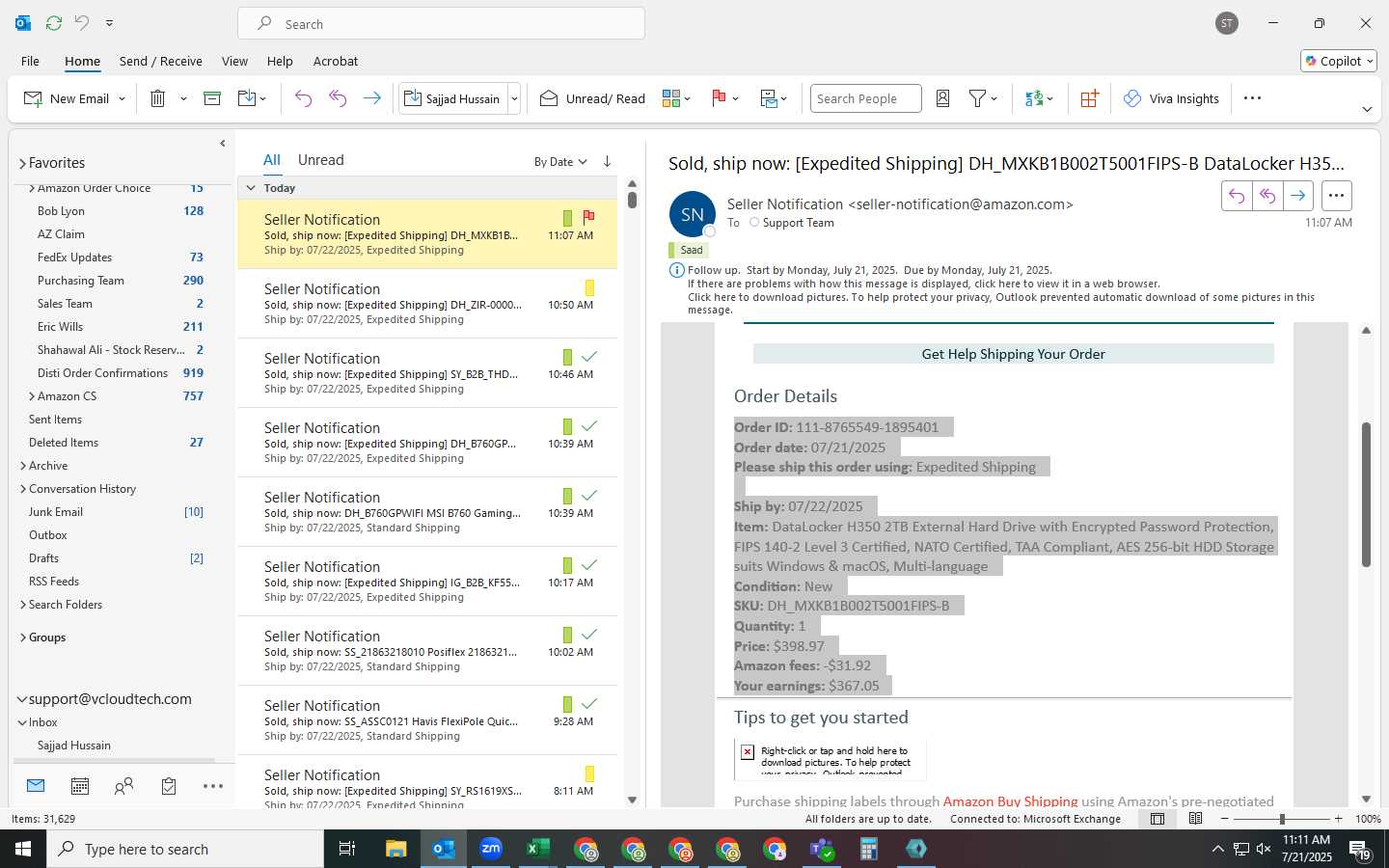
Task: Collapse the support@vcloudtech.com account
Action: tap(22, 699)
